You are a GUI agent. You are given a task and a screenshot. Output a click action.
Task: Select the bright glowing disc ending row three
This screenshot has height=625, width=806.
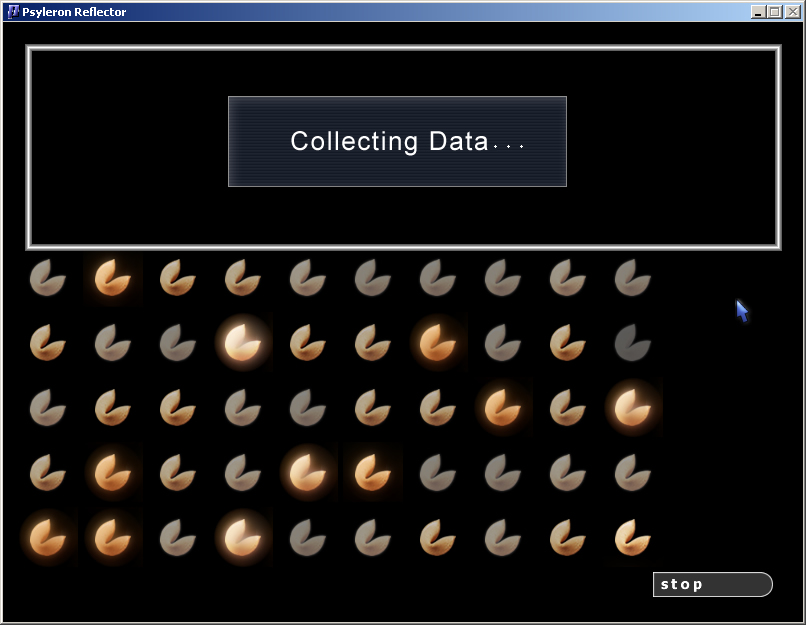tap(633, 408)
